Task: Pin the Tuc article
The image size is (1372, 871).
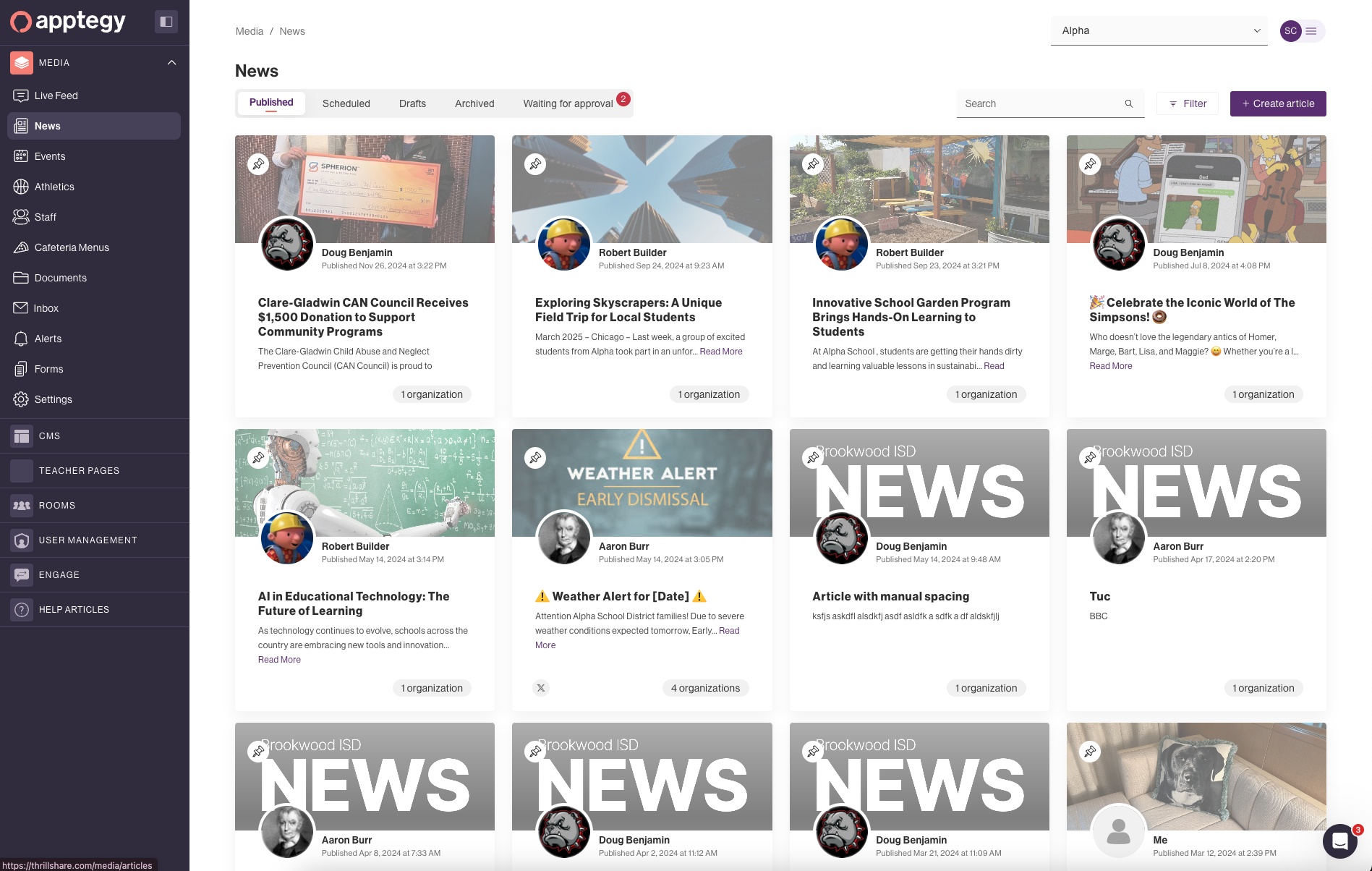Action: tap(1090, 458)
